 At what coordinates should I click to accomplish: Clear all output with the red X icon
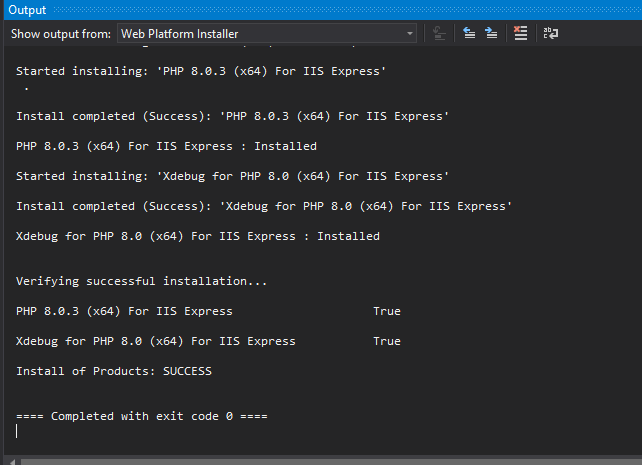520,33
